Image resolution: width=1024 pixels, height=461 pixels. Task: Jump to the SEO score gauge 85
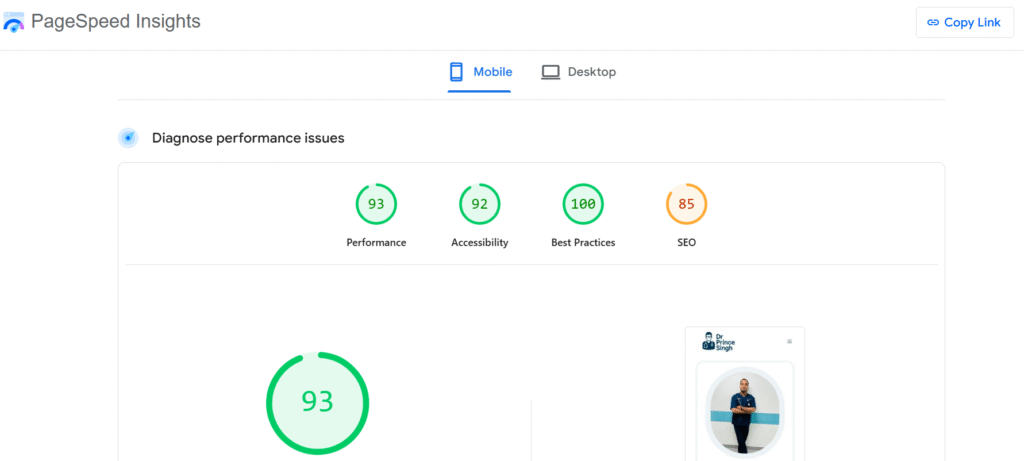[686, 204]
